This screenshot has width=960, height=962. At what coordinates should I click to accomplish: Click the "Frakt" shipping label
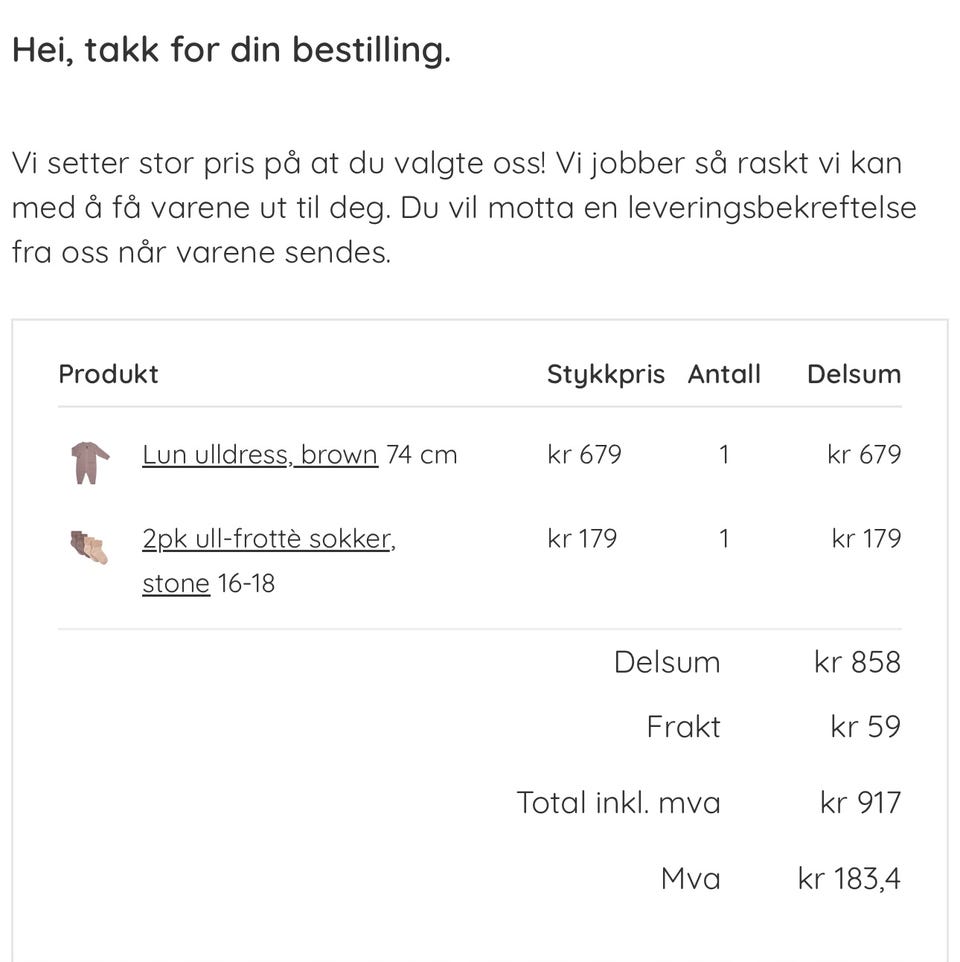click(683, 727)
